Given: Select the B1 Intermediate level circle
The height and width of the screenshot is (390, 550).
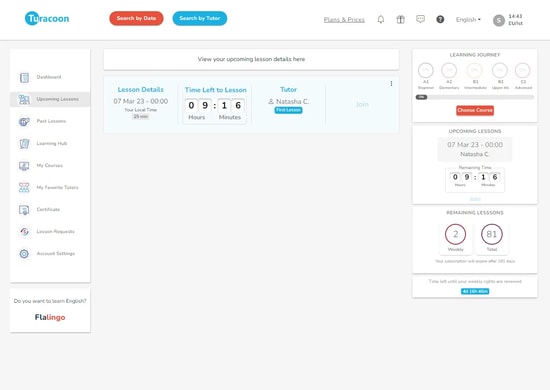Looking at the screenshot, I should pyautogui.click(x=475, y=70).
